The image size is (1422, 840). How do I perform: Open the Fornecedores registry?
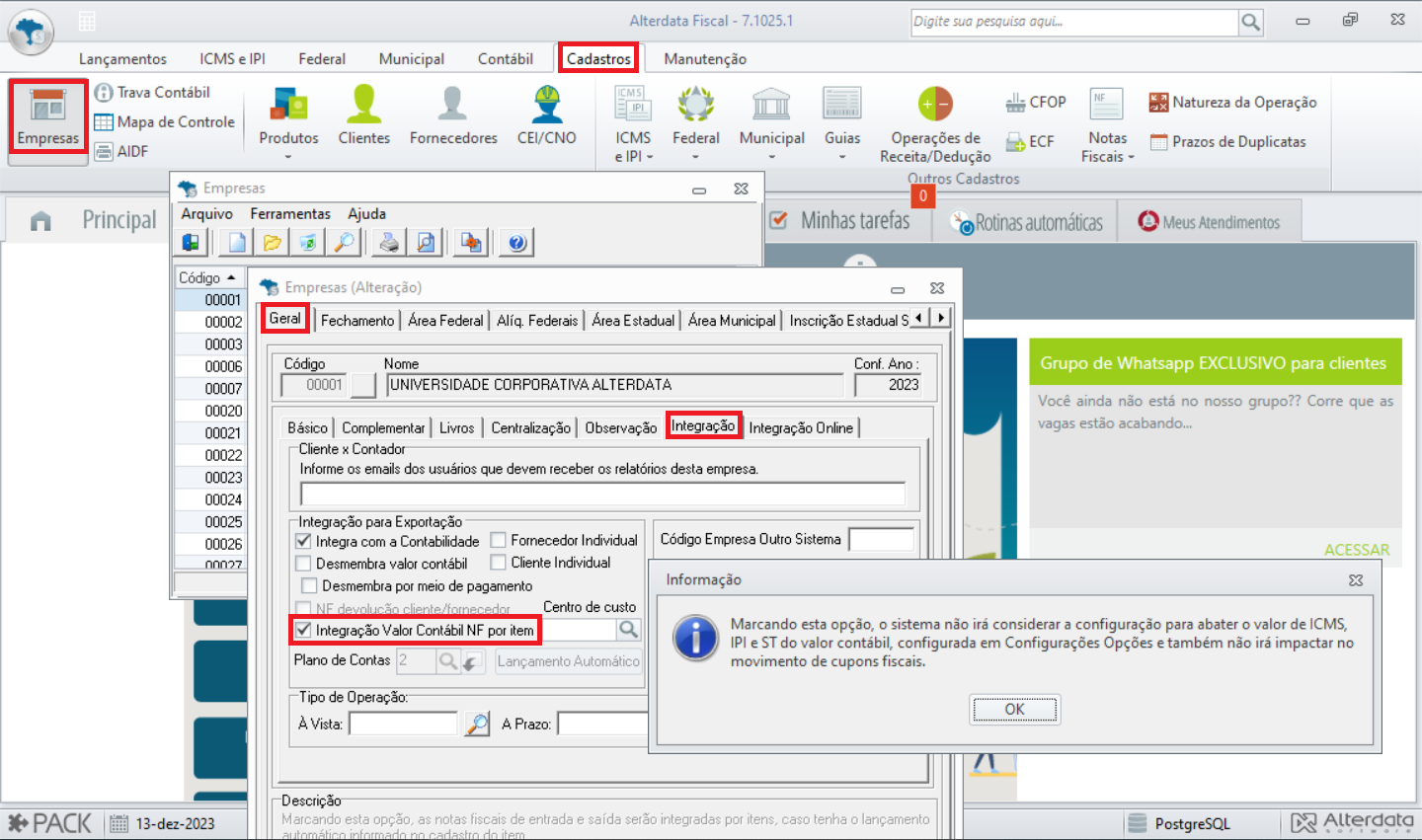click(453, 116)
